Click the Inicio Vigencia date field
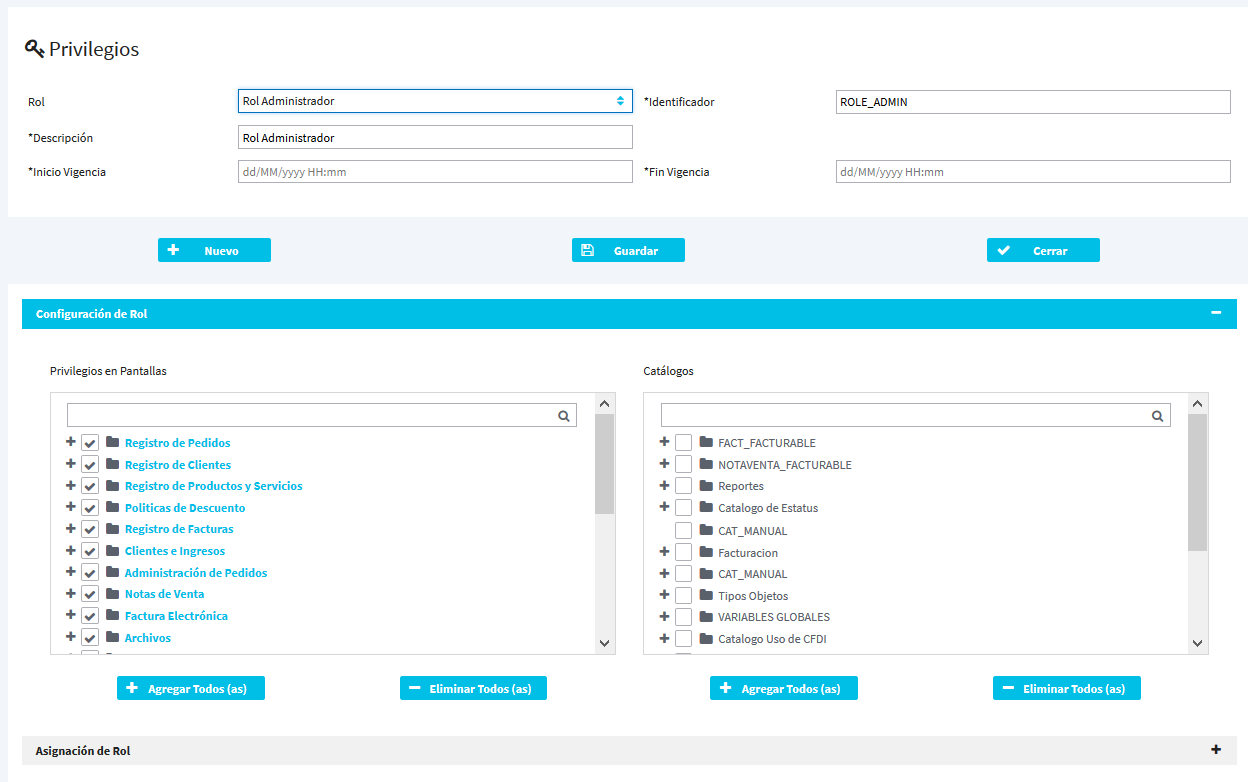This screenshot has height=782, width=1248. tap(435, 172)
